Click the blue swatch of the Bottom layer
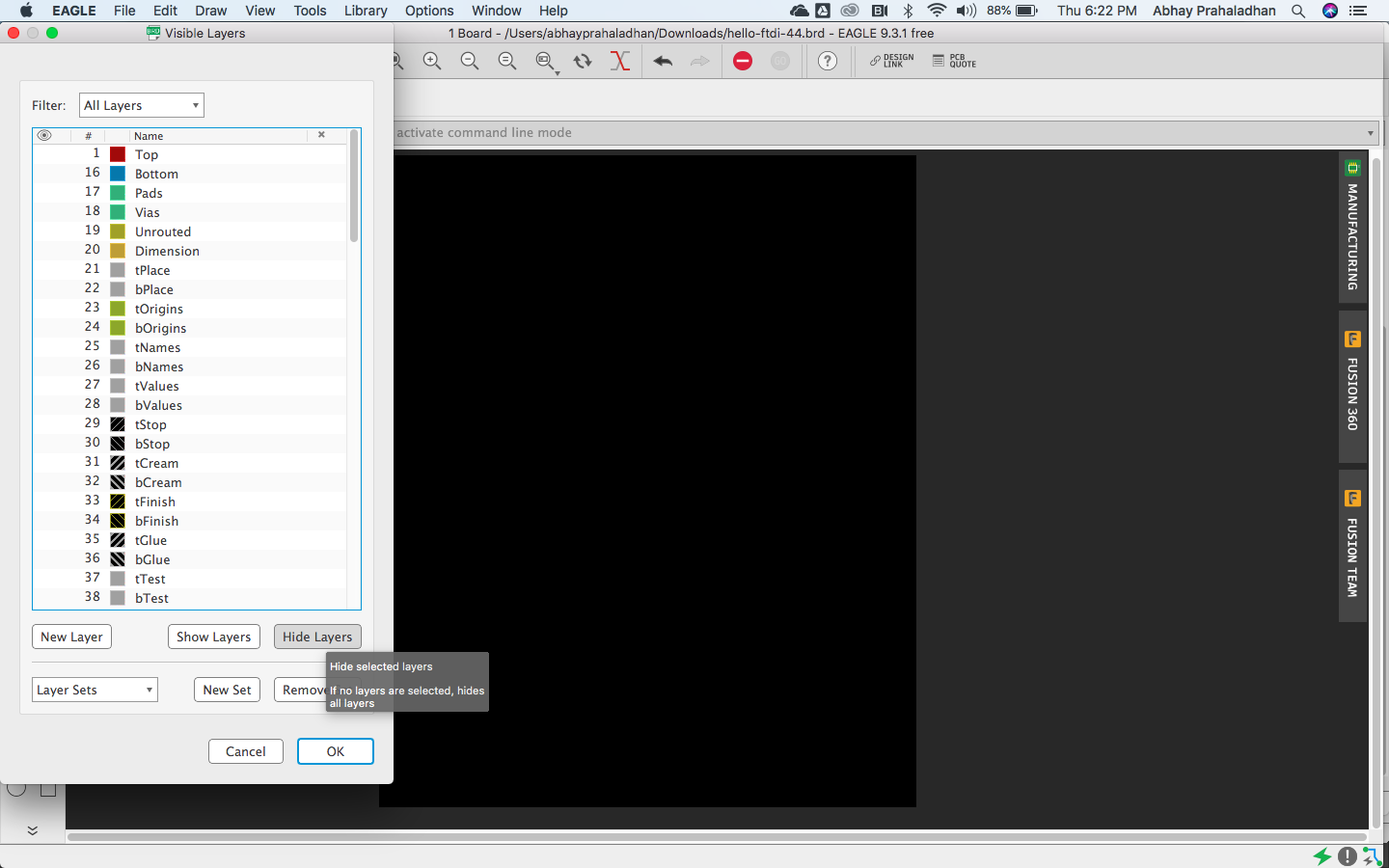The width and height of the screenshot is (1389, 868). [x=118, y=174]
